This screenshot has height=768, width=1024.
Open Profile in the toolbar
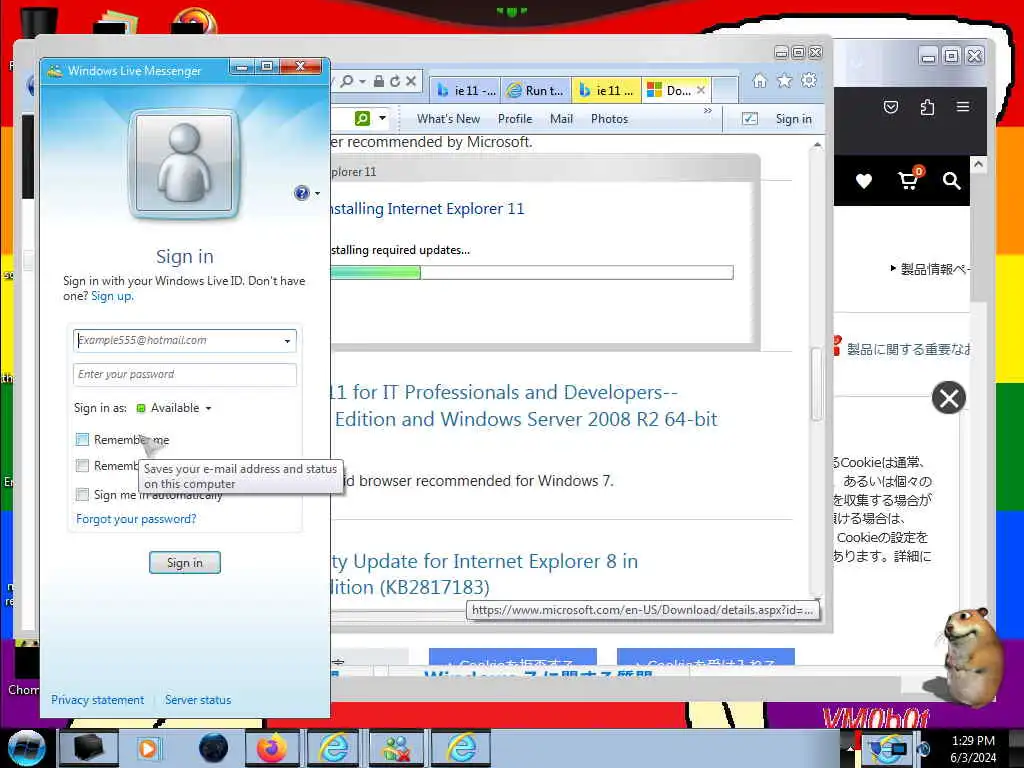pos(515,119)
